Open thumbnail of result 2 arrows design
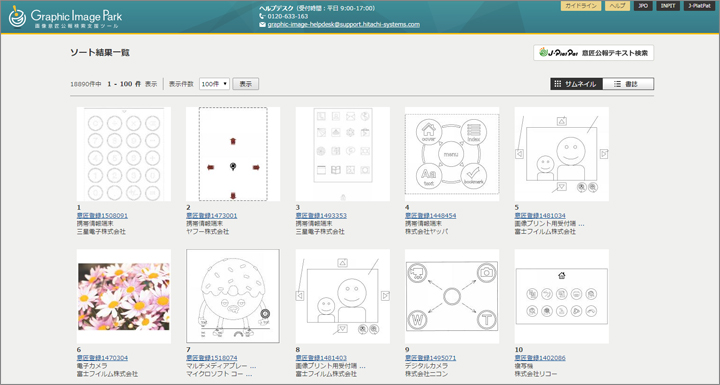Screen dimensions: 720x385 [x=233, y=154]
